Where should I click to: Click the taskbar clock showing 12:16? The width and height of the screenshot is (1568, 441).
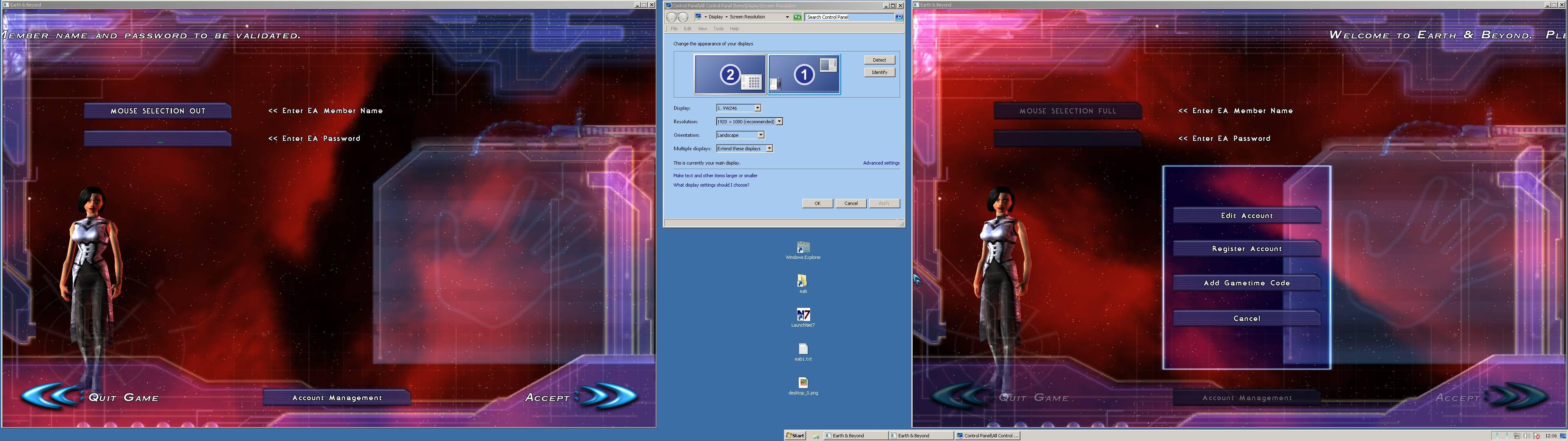tap(1551, 436)
